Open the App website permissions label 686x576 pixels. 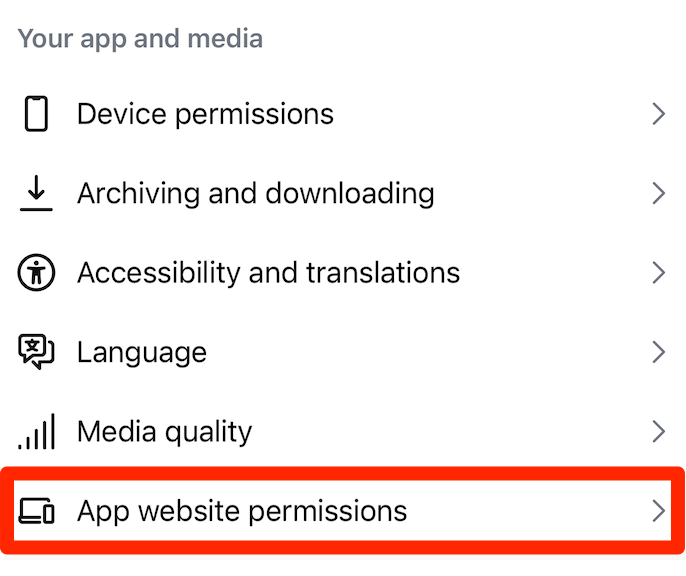(x=242, y=512)
